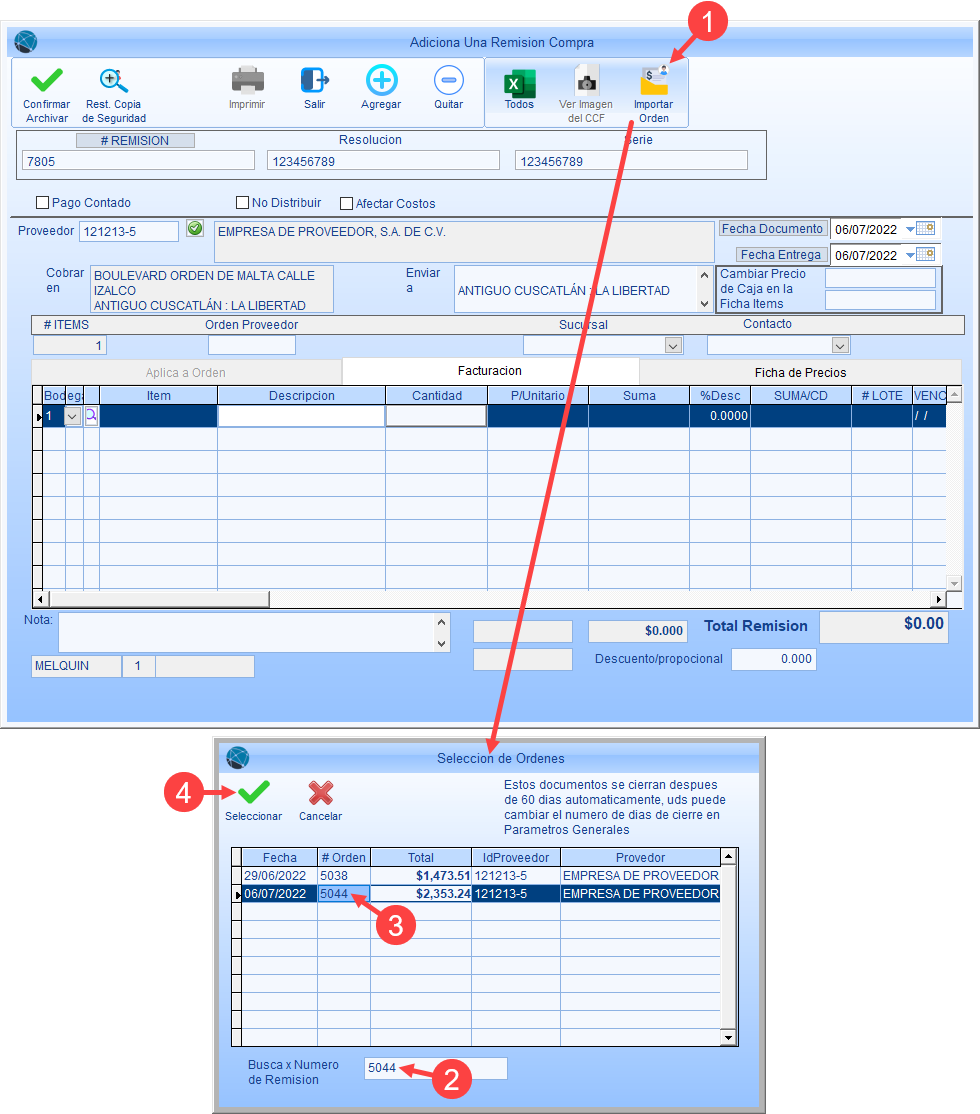Click the green supplier validation icon

pyautogui.click(x=195, y=228)
